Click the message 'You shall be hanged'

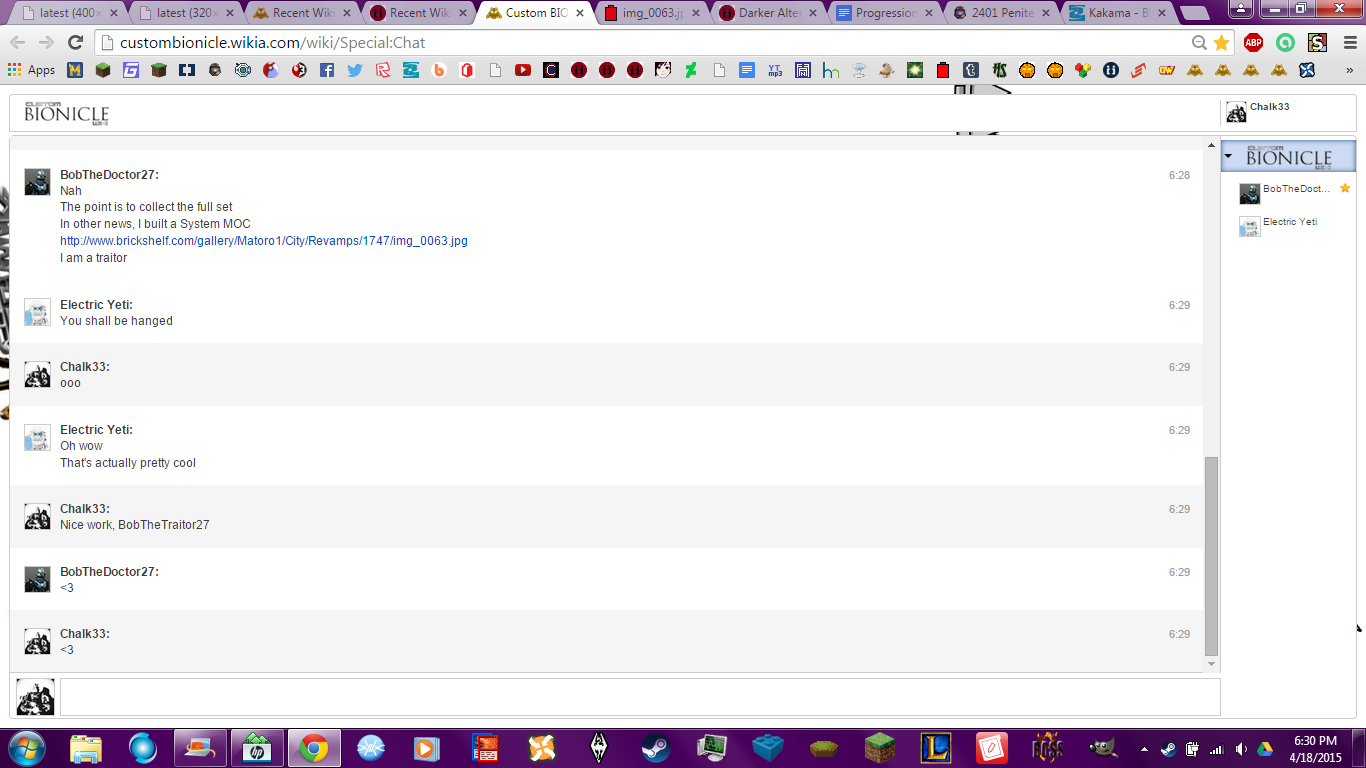point(116,321)
